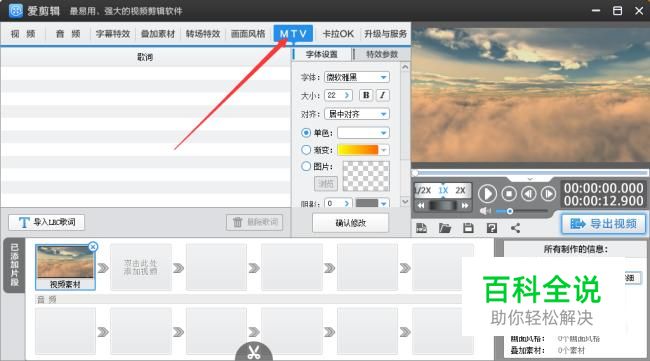Switch to 转场特效 tab
Screen dimensions: 650x361
click(x=203, y=34)
